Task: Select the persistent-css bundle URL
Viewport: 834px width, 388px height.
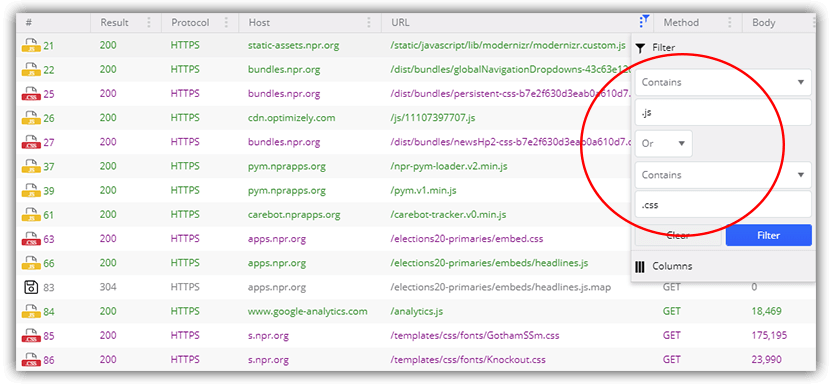Action: 511,94
